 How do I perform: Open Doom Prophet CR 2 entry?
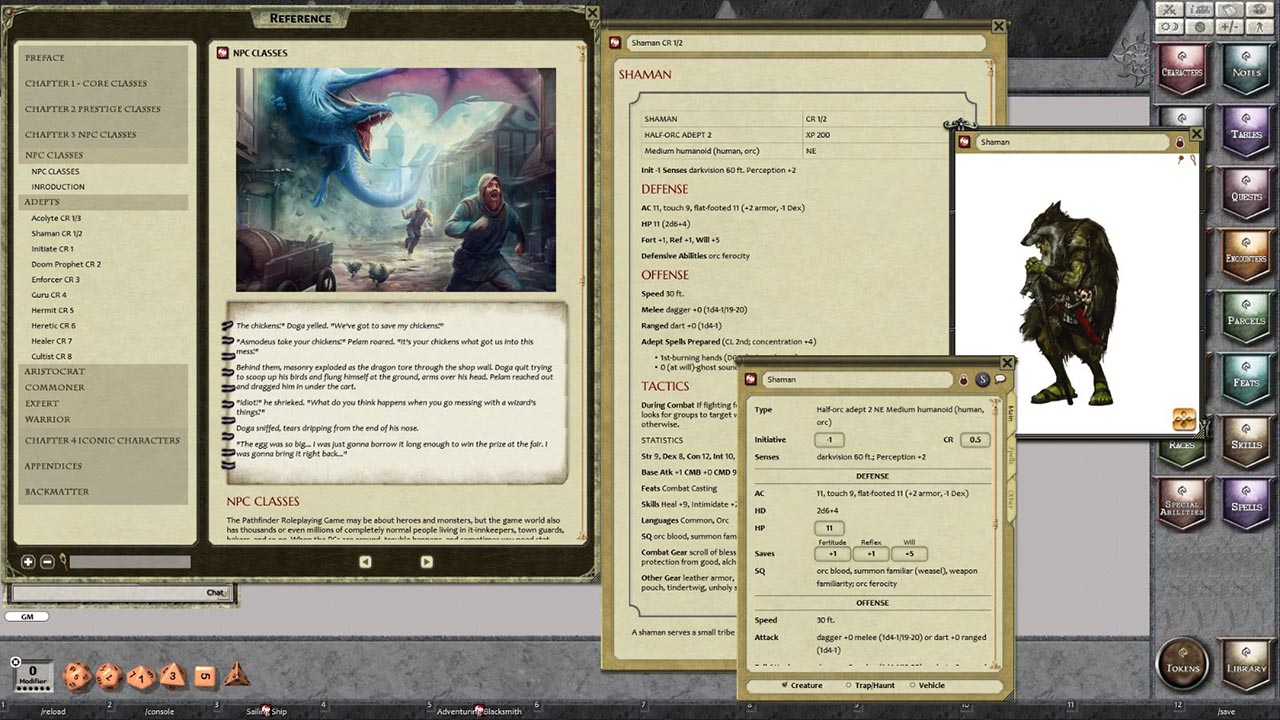coord(66,264)
